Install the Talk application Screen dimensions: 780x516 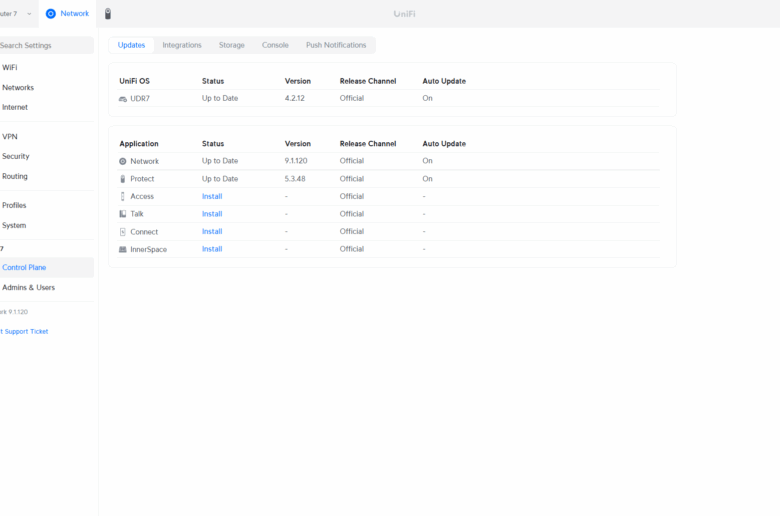[x=212, y=214]
